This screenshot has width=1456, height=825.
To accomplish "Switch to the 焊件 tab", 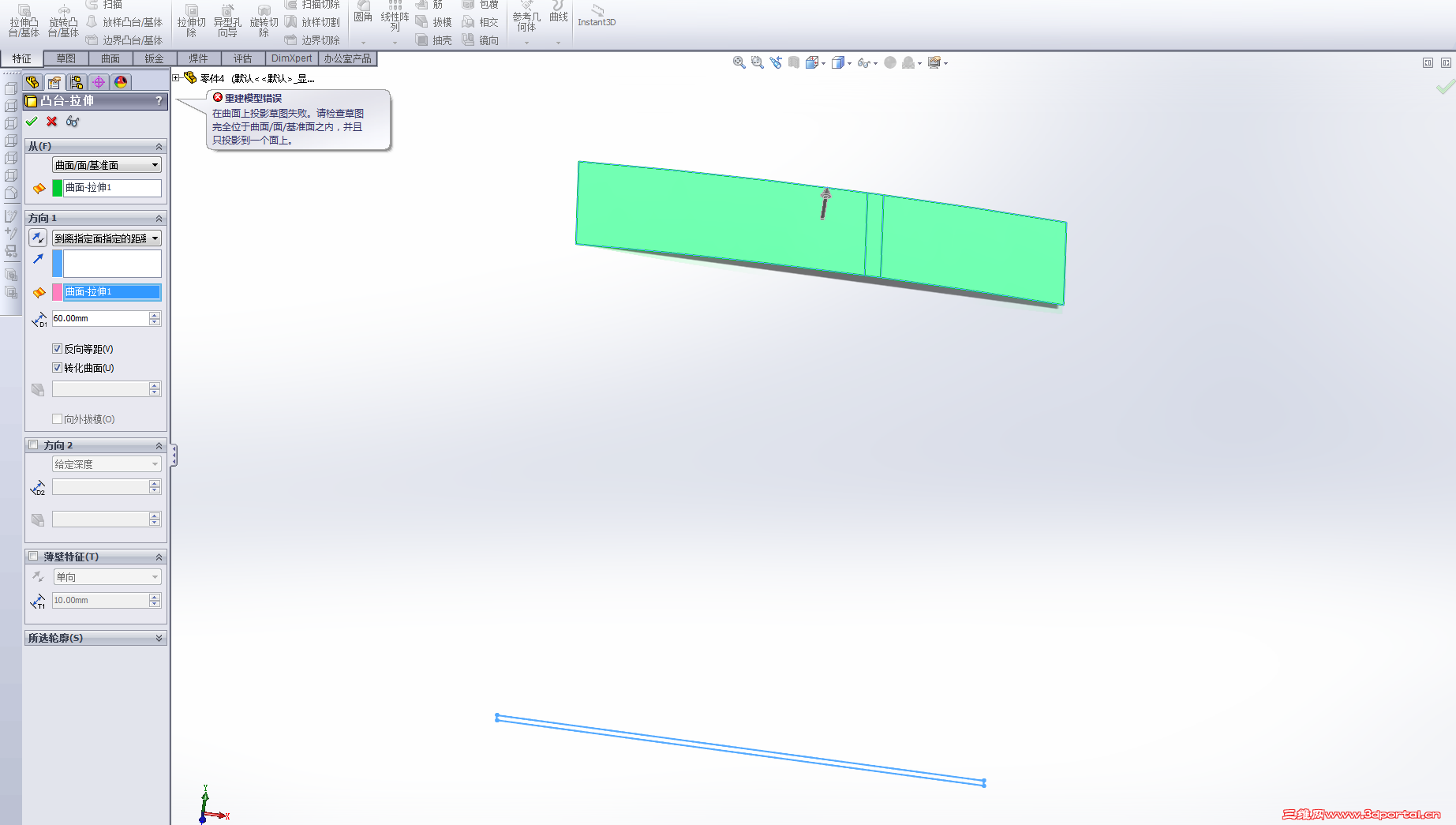I will 198,58.
